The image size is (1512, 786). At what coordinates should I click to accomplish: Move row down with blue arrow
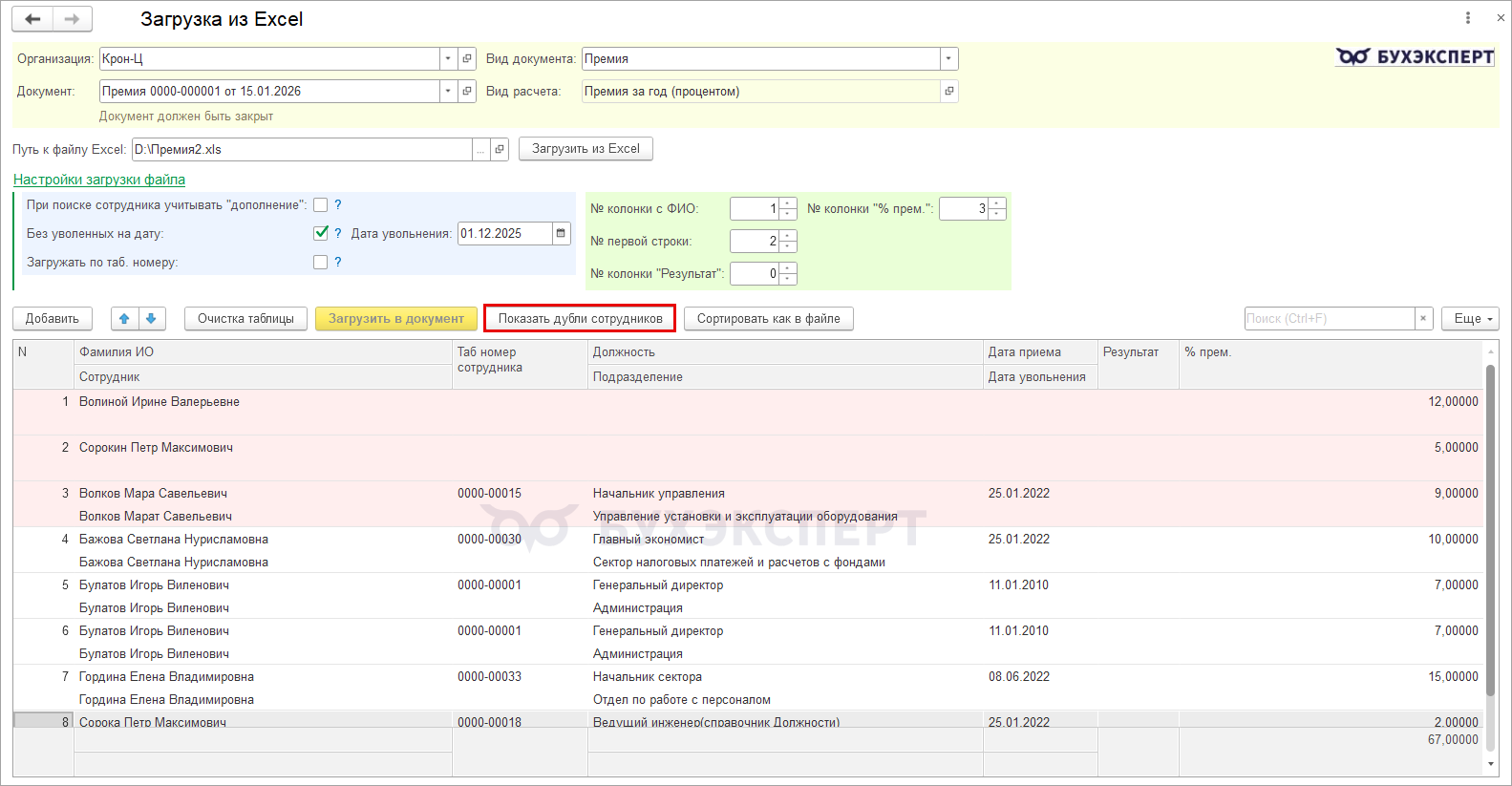click(152, 319)
